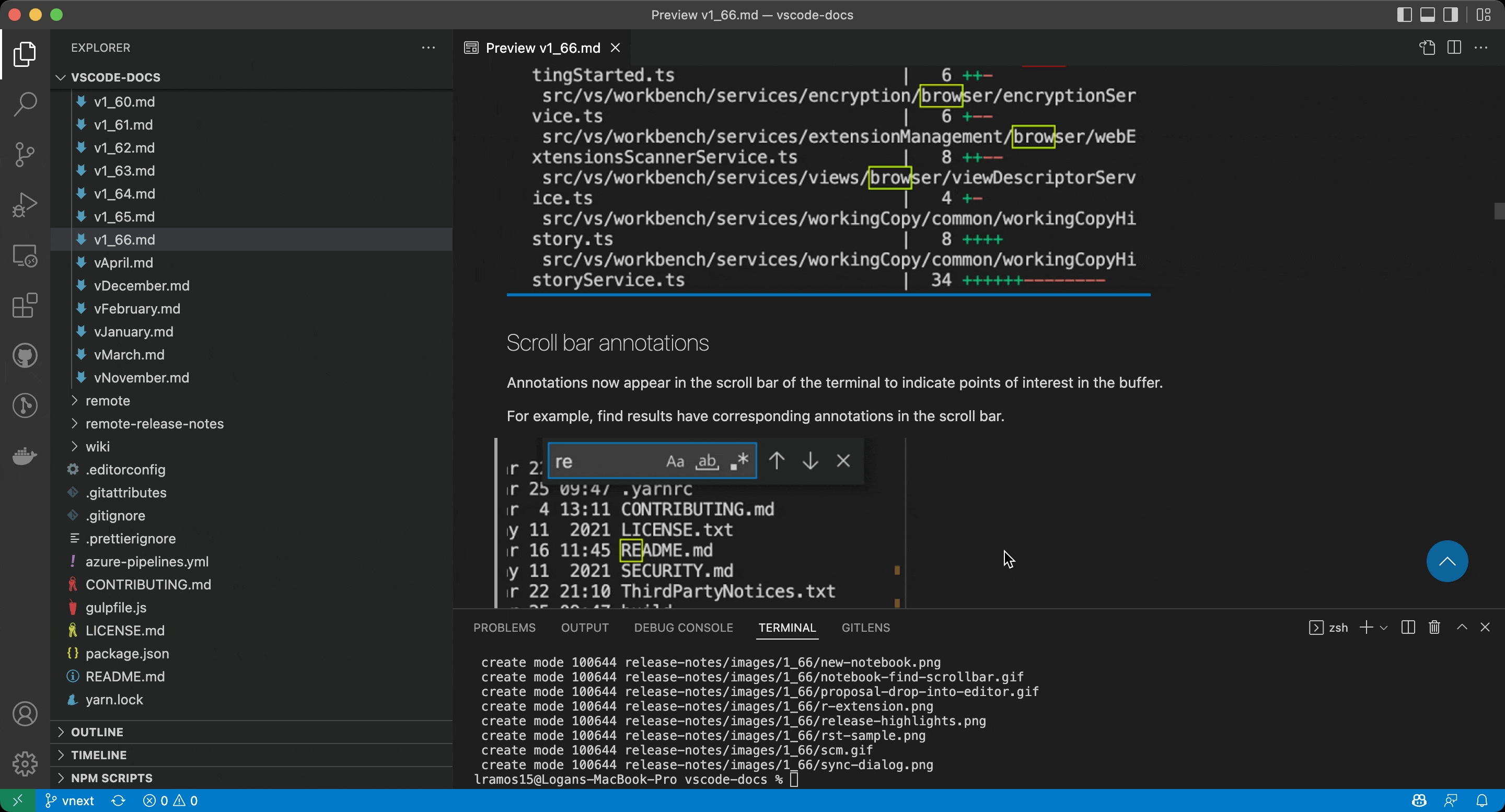Open the Extensions view
Screen dimensions: 1505x812
[x=25, y=306]
